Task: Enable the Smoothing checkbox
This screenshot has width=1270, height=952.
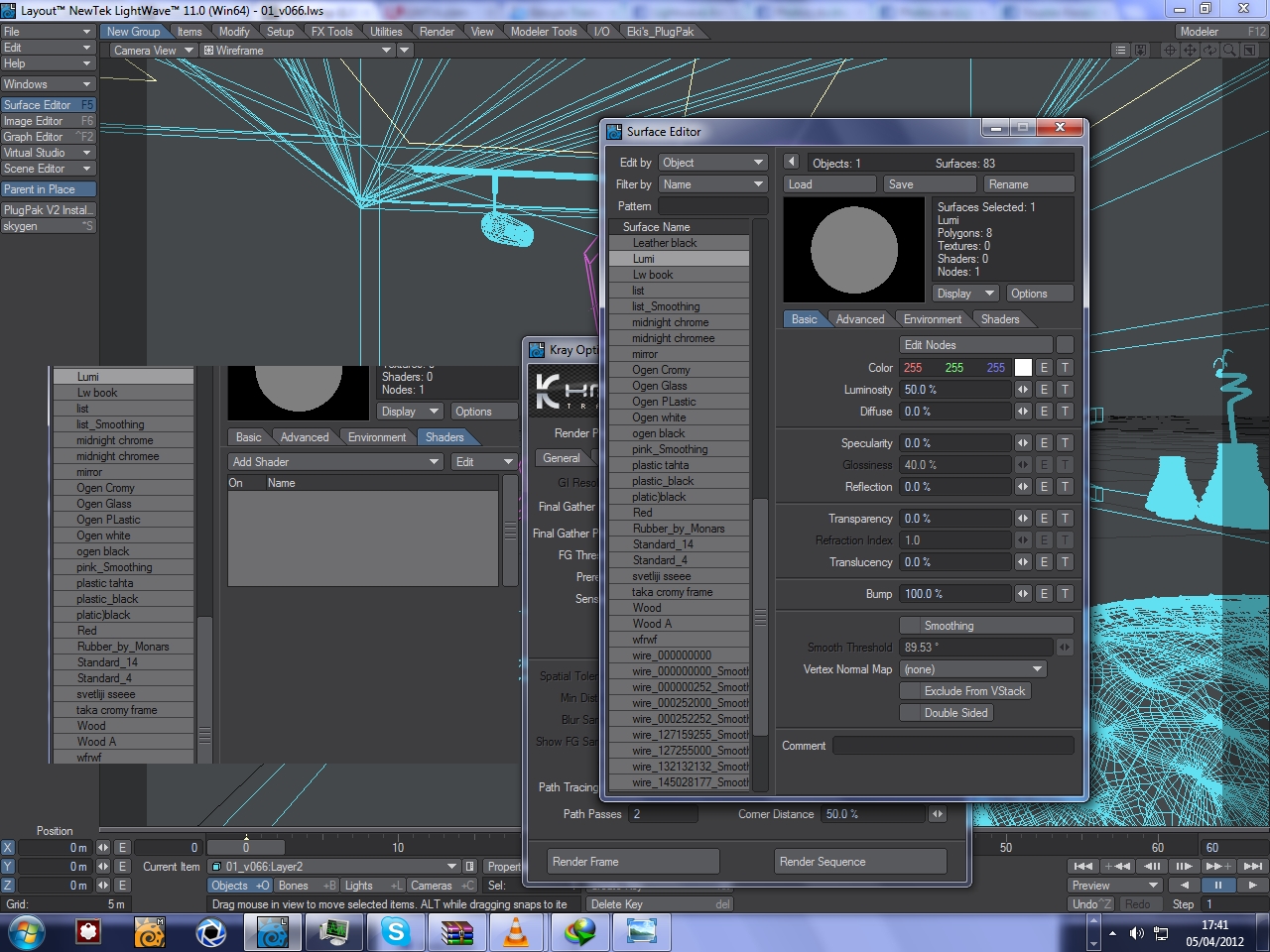Action: point(910,626)
